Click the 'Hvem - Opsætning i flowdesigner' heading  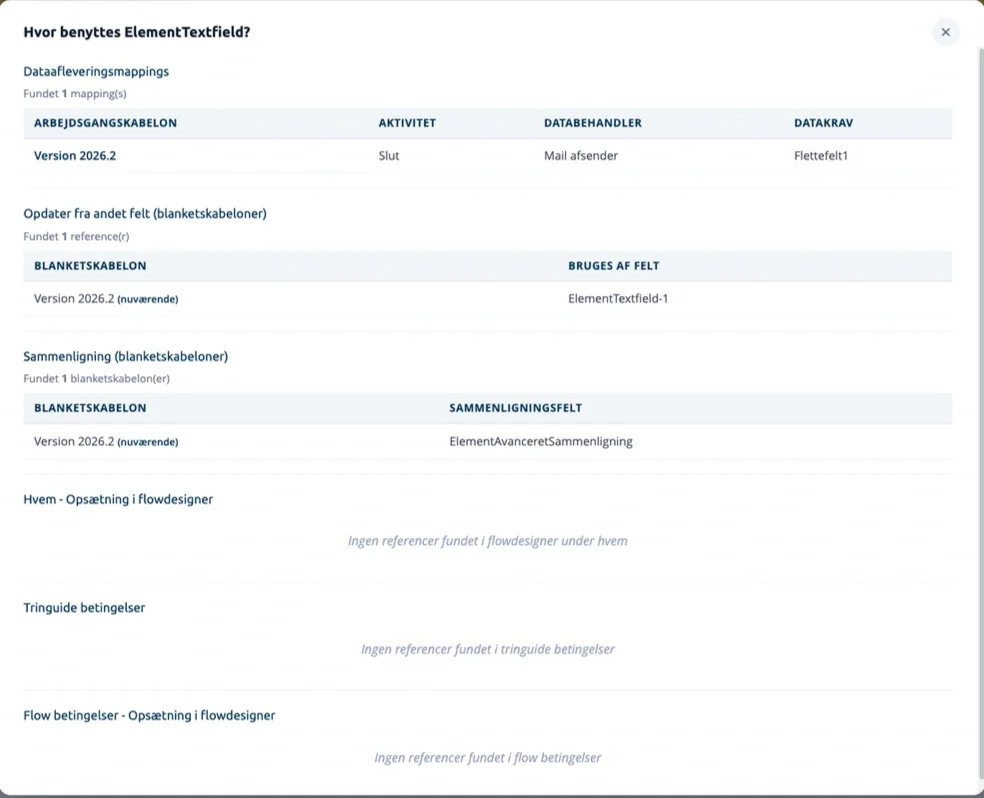coord(118,499)
